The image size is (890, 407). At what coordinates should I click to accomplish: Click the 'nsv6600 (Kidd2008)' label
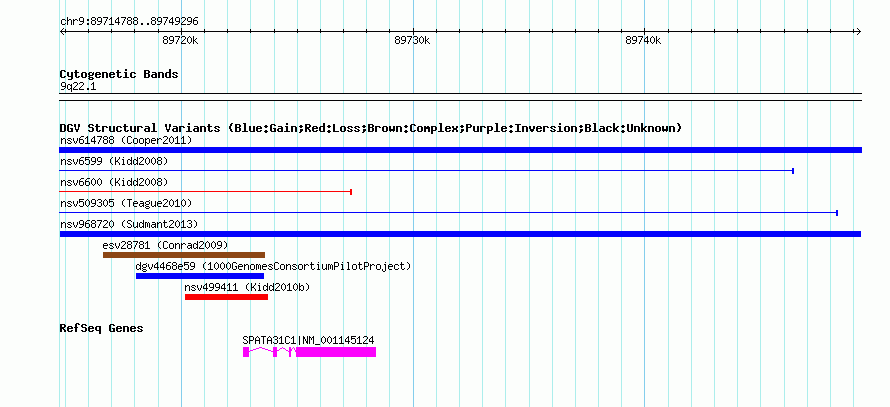pos(114,182)
